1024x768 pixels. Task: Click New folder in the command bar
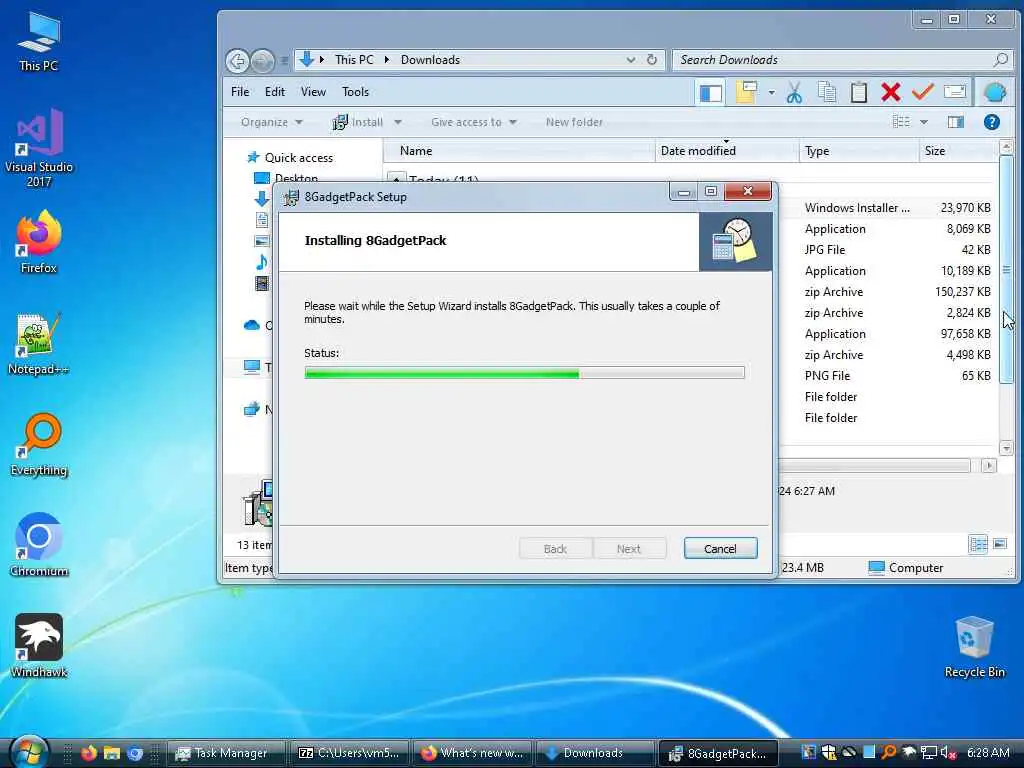(x=574, y=122)
